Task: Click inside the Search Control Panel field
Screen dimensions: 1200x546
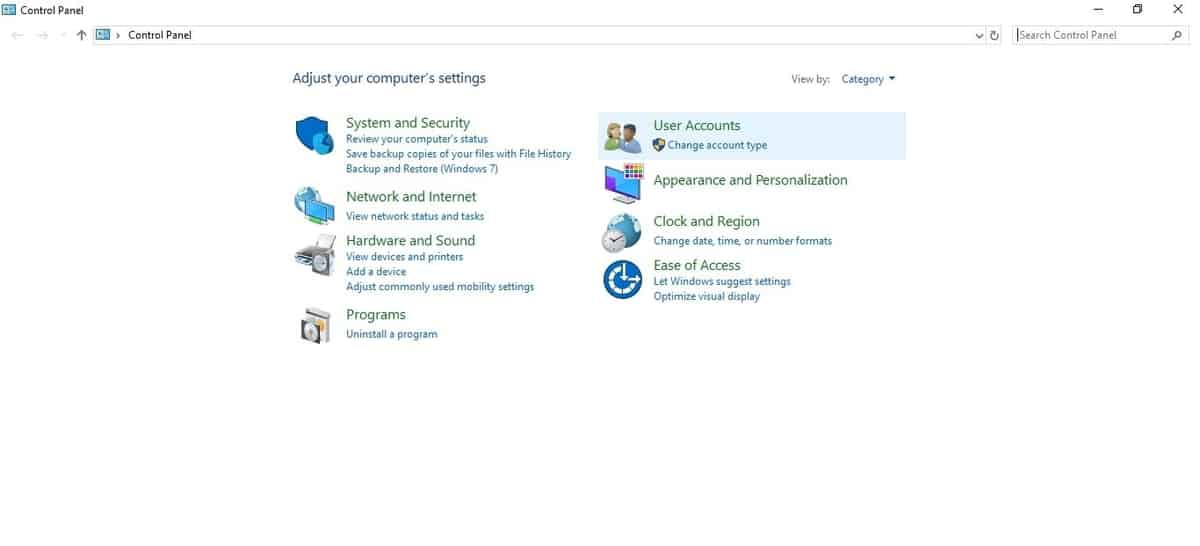Action: (x=1095, y=35)
